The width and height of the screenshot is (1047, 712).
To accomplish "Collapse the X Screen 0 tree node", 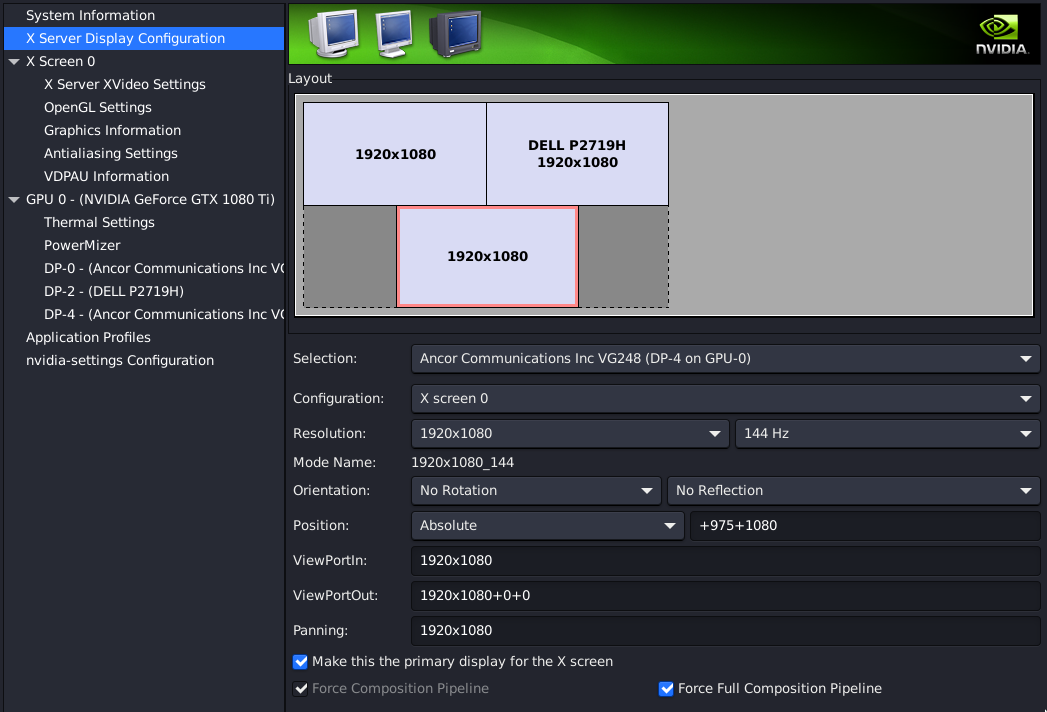I will tap(14, 62).
